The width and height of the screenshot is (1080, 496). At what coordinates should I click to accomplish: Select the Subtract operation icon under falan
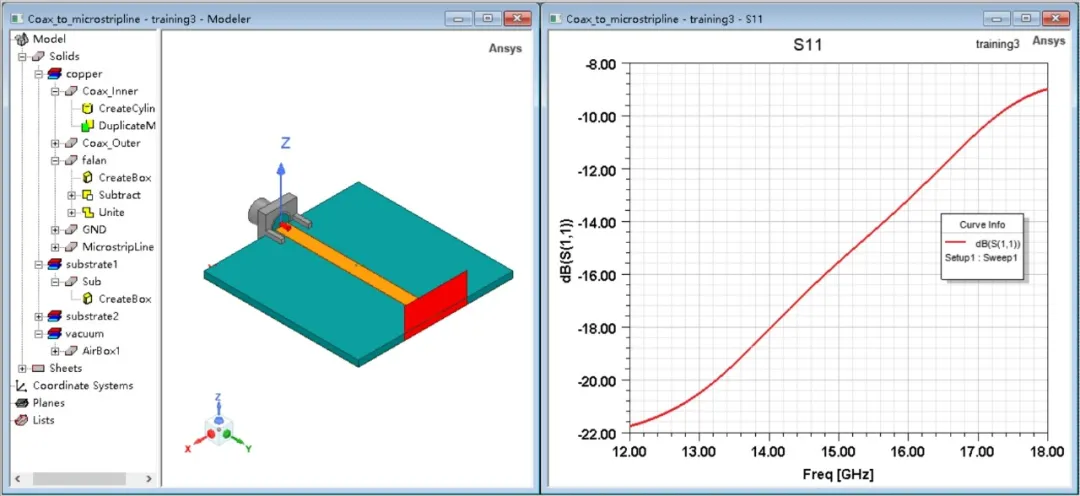point(87,195)
